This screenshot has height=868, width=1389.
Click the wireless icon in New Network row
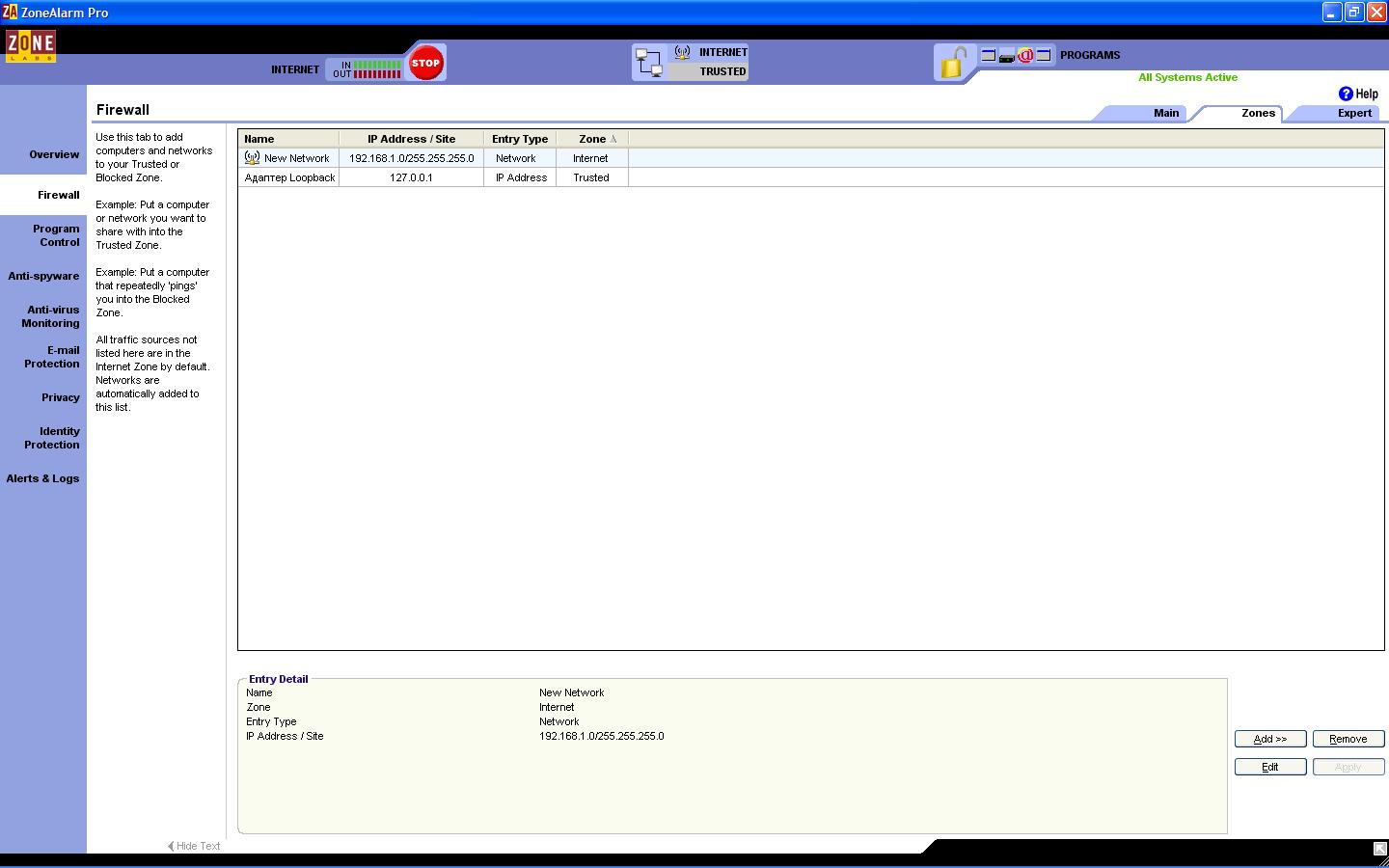(253, 157)
